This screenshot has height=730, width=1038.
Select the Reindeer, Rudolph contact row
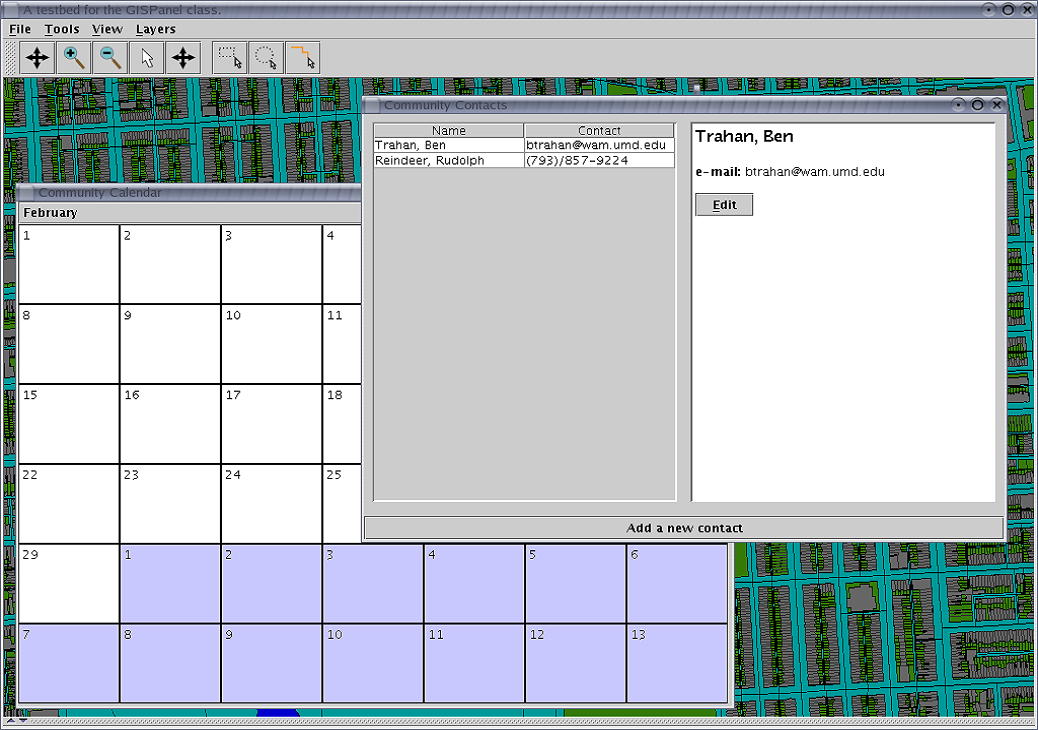(449, 160)
